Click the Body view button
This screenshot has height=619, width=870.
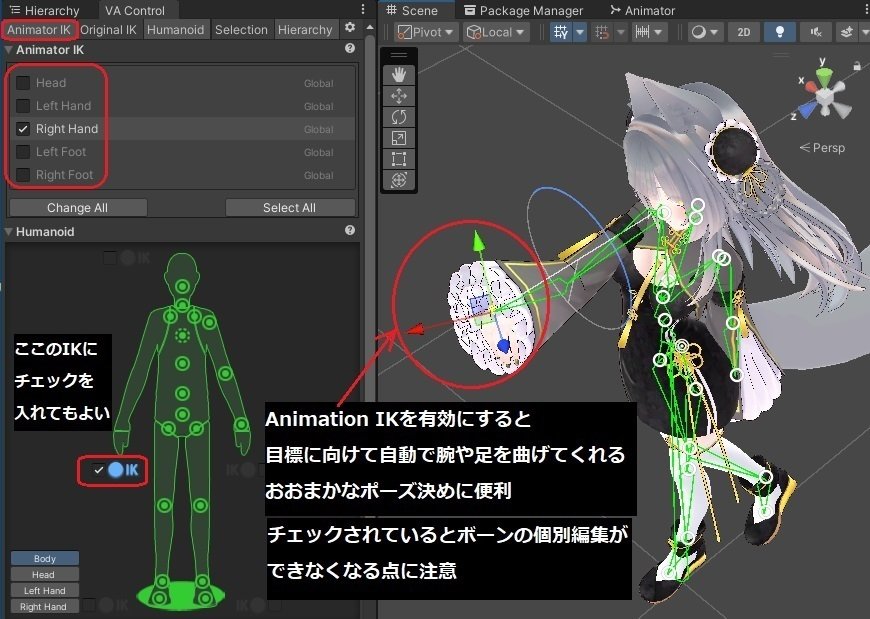[45, 559]
